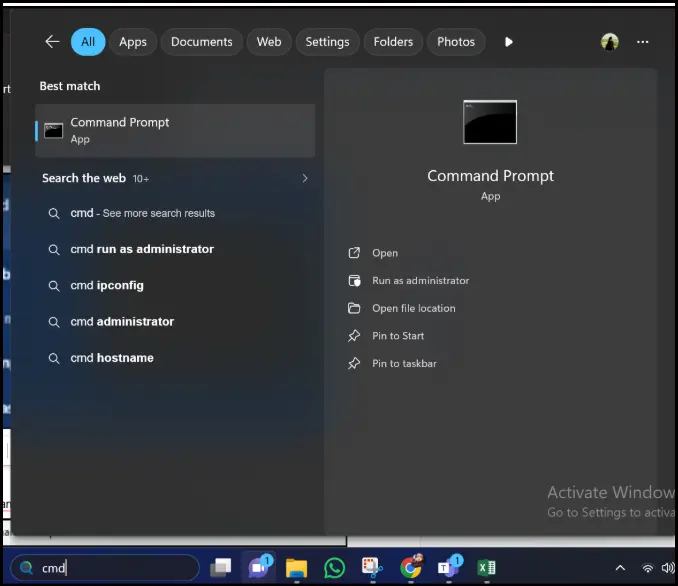Open Command Prompt best match result

click(175, 130)
